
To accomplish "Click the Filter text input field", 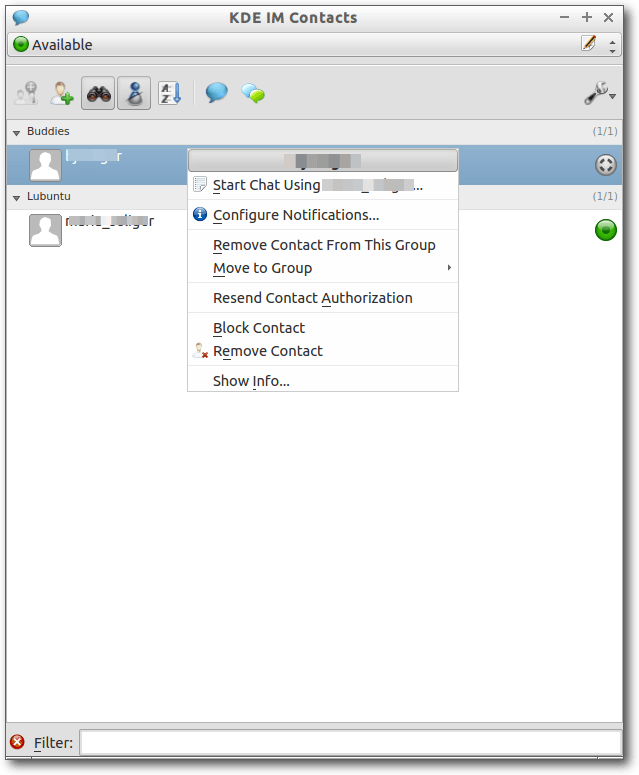I will (x=350, y=743).
